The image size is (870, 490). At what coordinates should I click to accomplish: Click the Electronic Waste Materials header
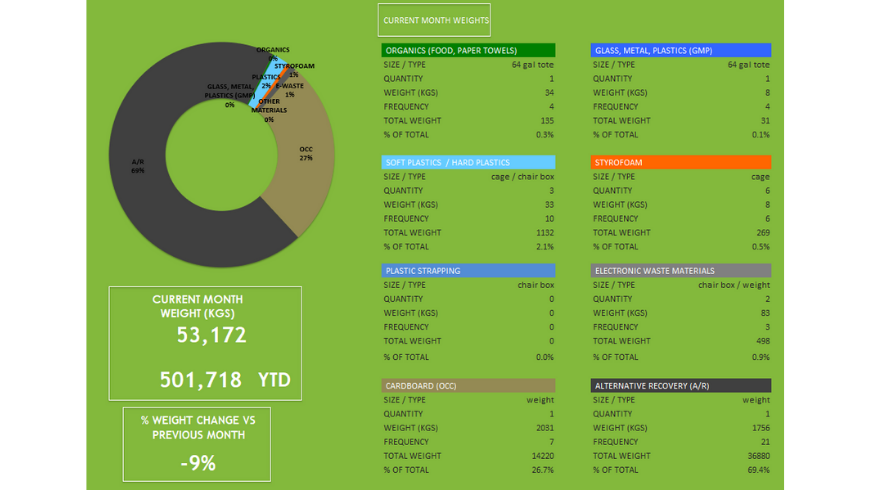click(x=680, y=270)
